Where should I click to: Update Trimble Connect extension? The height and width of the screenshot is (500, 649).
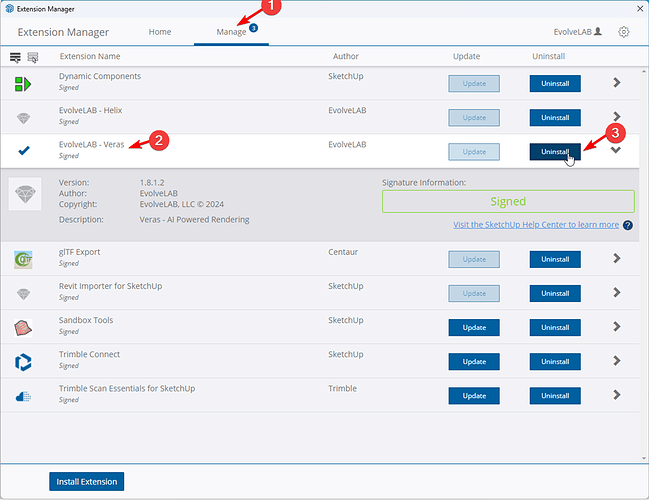click(474, 362)
